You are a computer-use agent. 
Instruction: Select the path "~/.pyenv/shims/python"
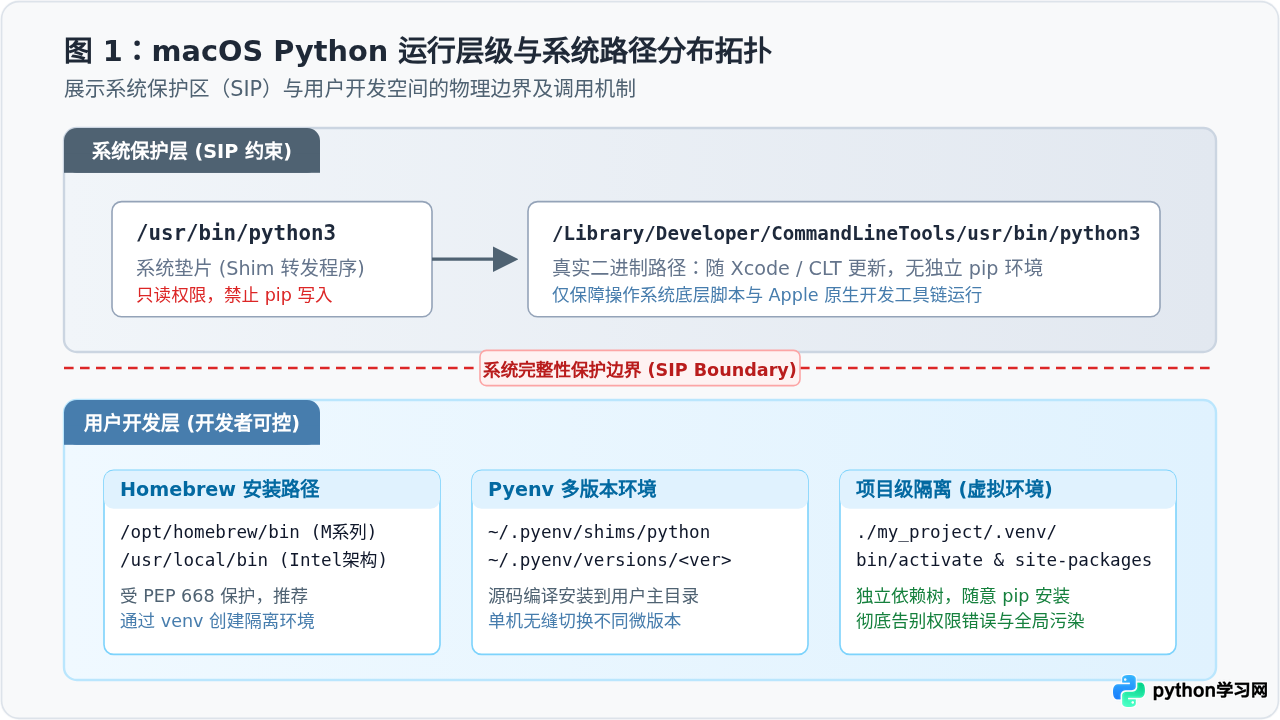(599, 532)
